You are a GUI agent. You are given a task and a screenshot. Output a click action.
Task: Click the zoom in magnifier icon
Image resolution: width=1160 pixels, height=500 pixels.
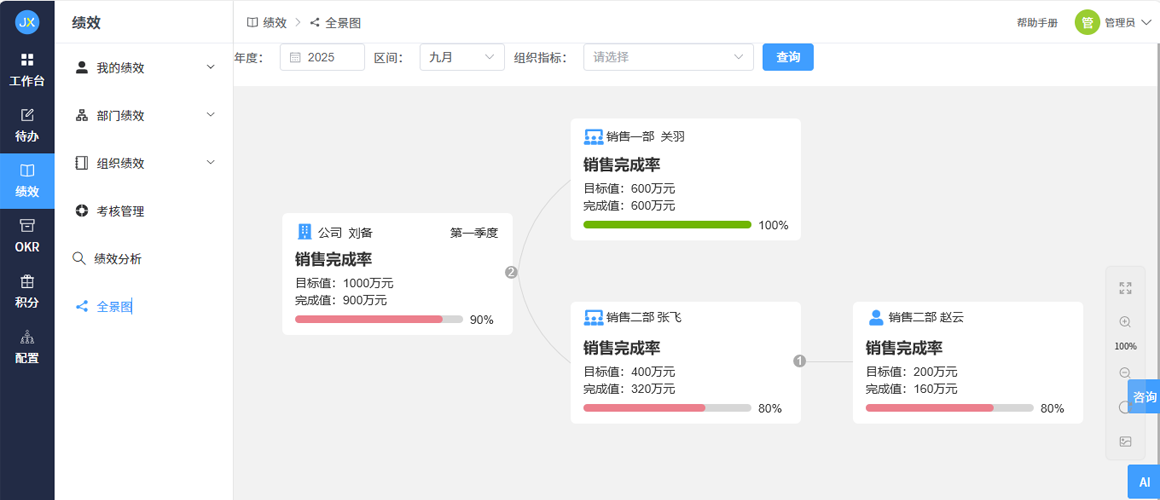click(x=1125, y=322)
